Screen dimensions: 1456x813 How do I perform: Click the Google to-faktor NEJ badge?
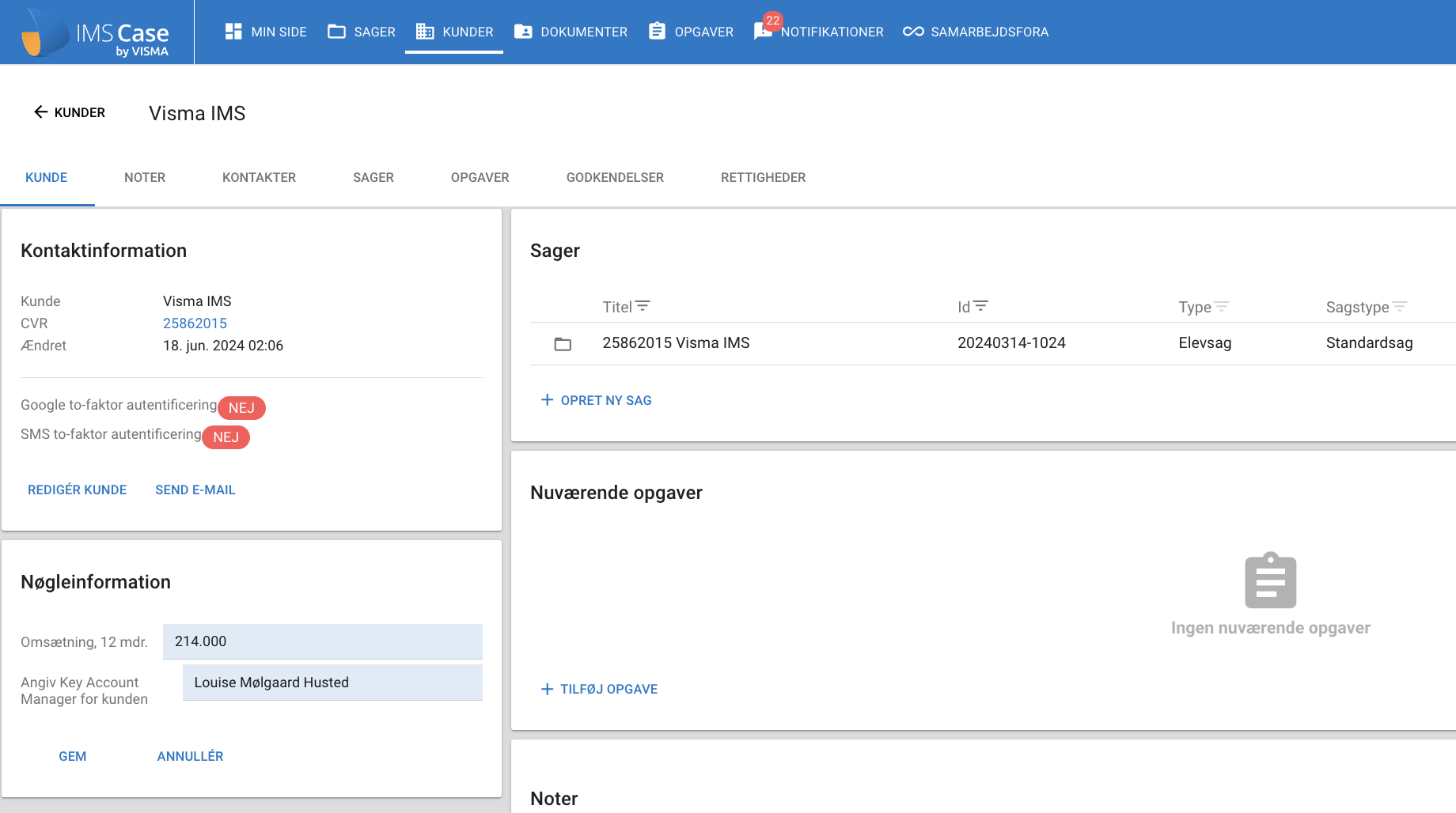(241, 407)
